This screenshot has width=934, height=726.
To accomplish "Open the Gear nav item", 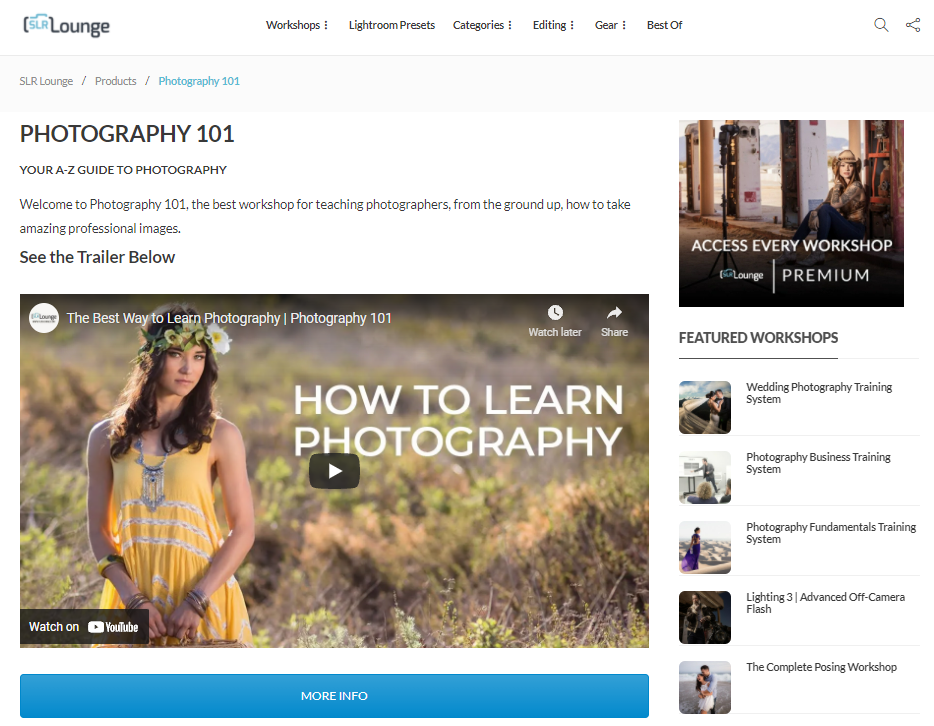I will coord(606,25).
